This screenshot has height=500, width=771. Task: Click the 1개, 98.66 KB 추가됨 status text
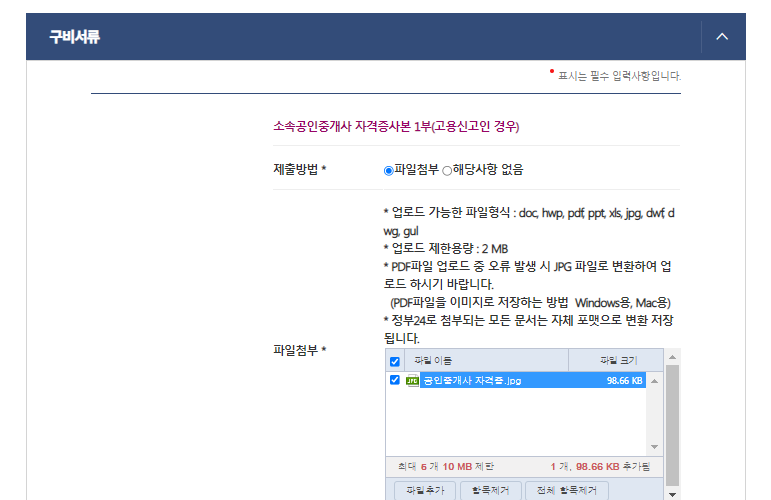click(600, 467)
